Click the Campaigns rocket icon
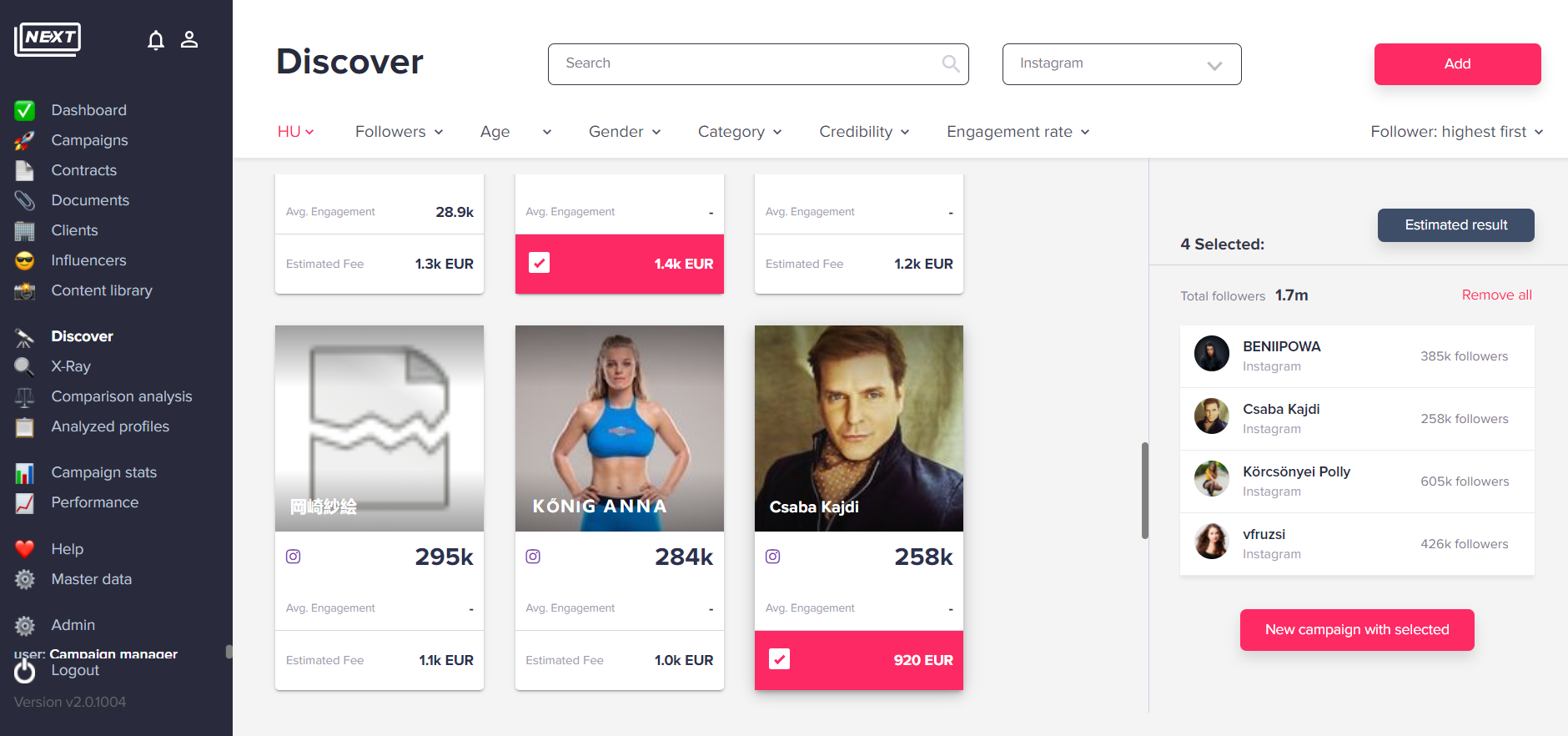1568x736 pixels. point(25,140)
